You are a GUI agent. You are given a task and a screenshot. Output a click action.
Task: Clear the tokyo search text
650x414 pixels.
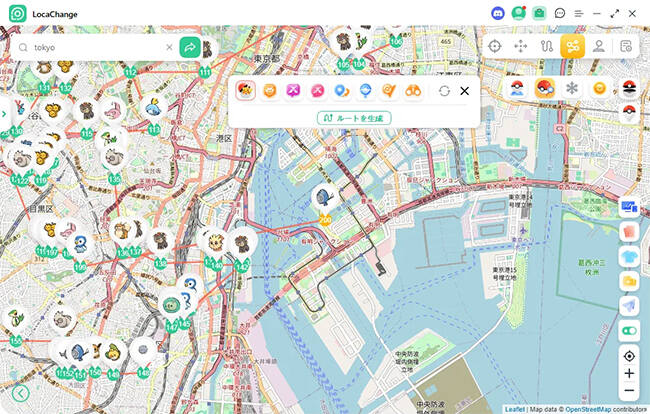point(169,47)
